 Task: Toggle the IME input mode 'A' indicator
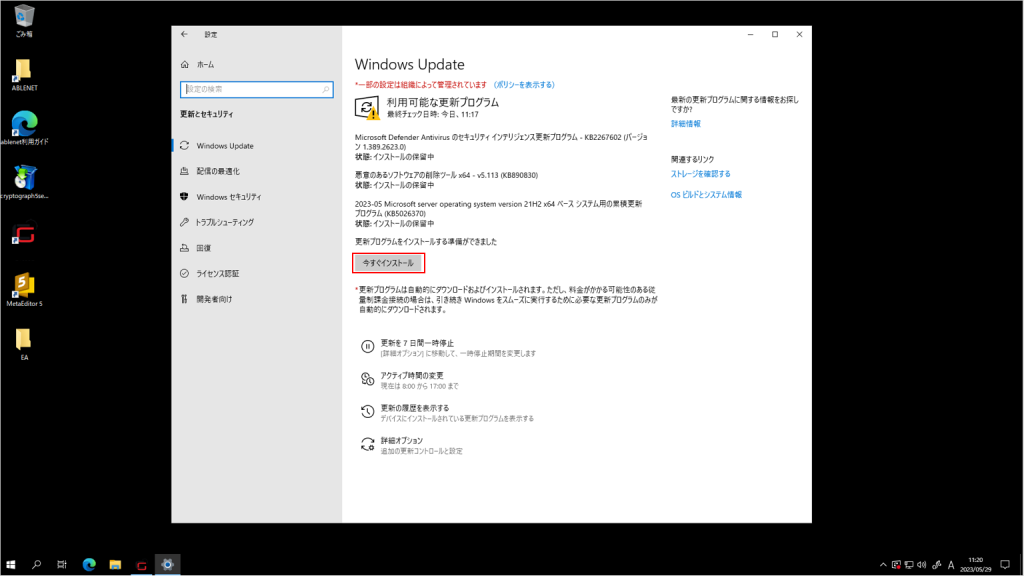[x=951, y=565]
